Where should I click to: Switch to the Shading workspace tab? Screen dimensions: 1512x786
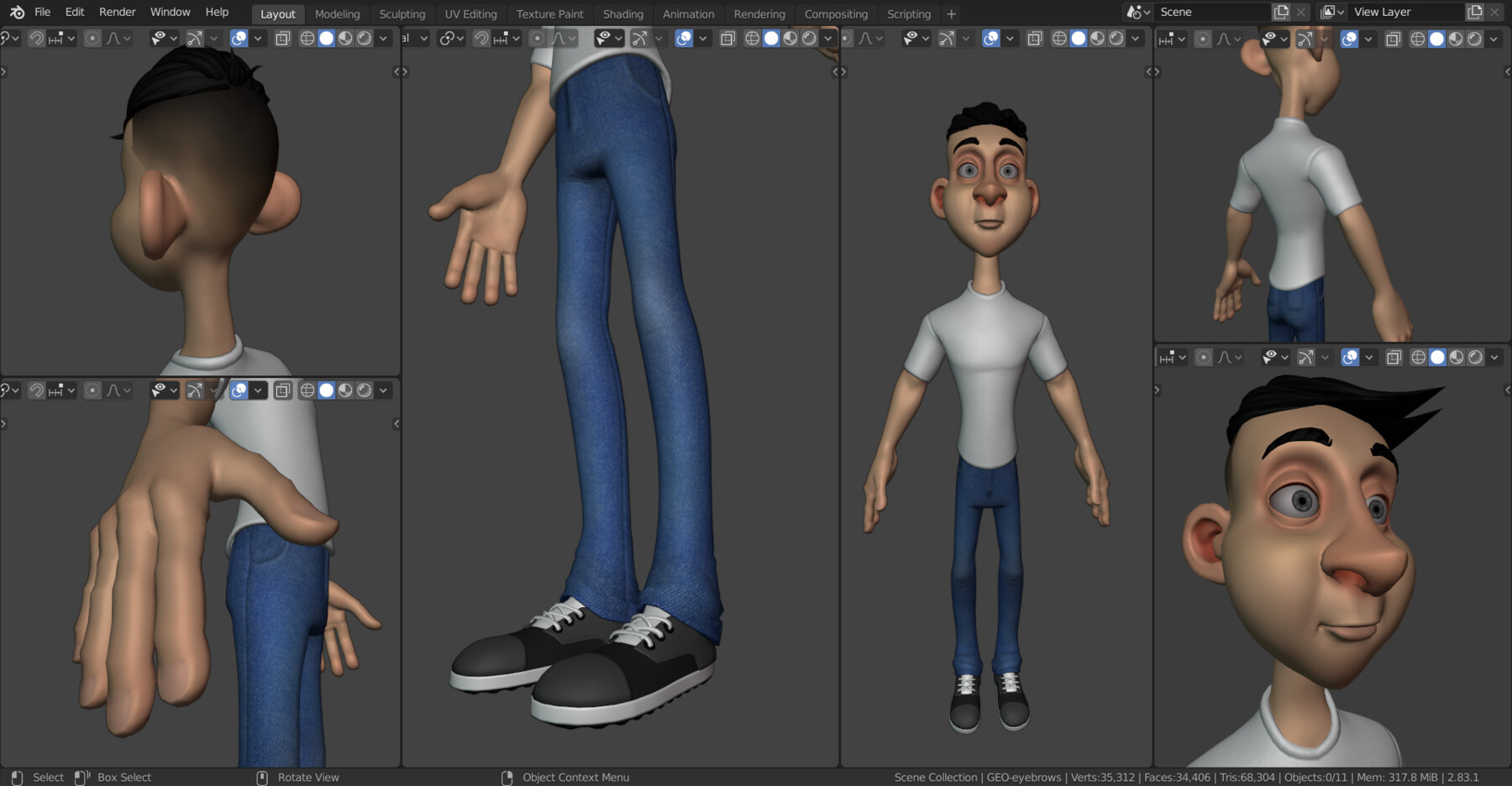(622, 14)
